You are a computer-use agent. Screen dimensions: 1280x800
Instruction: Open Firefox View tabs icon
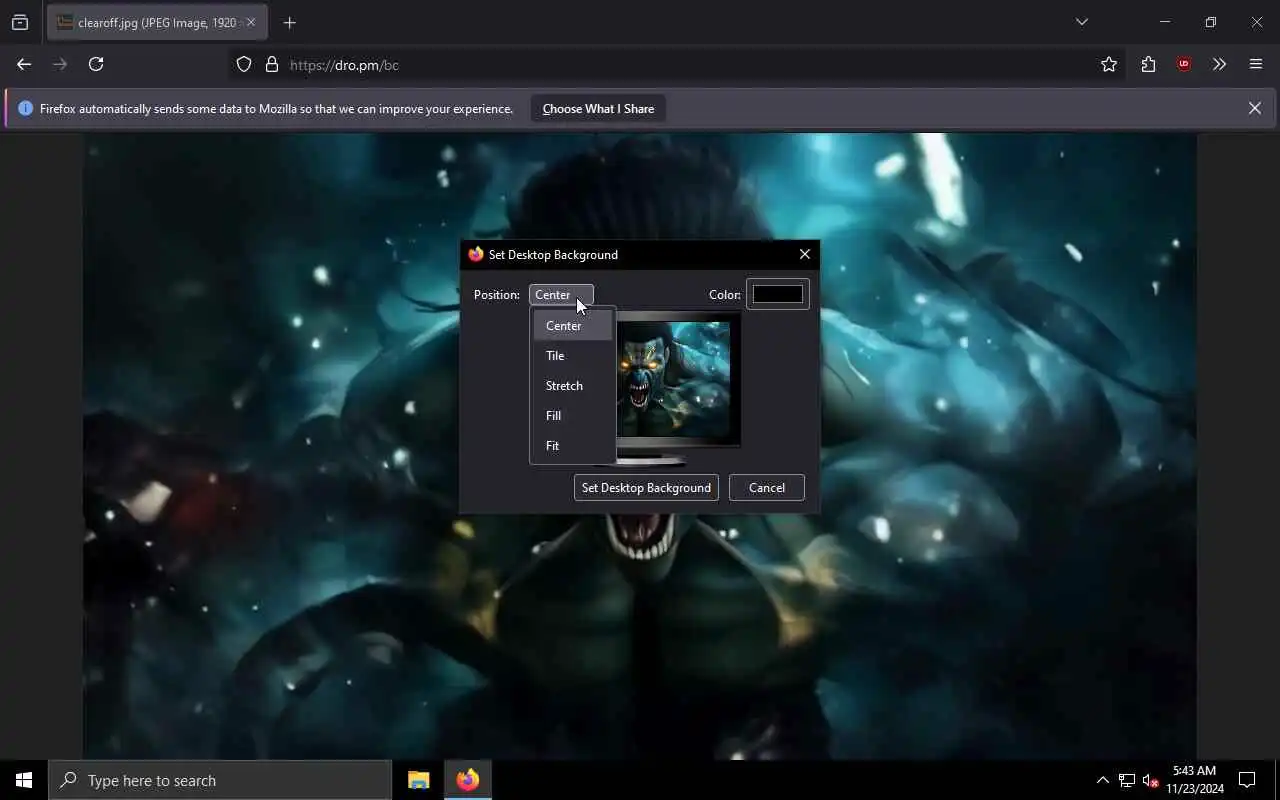point(20,22)
